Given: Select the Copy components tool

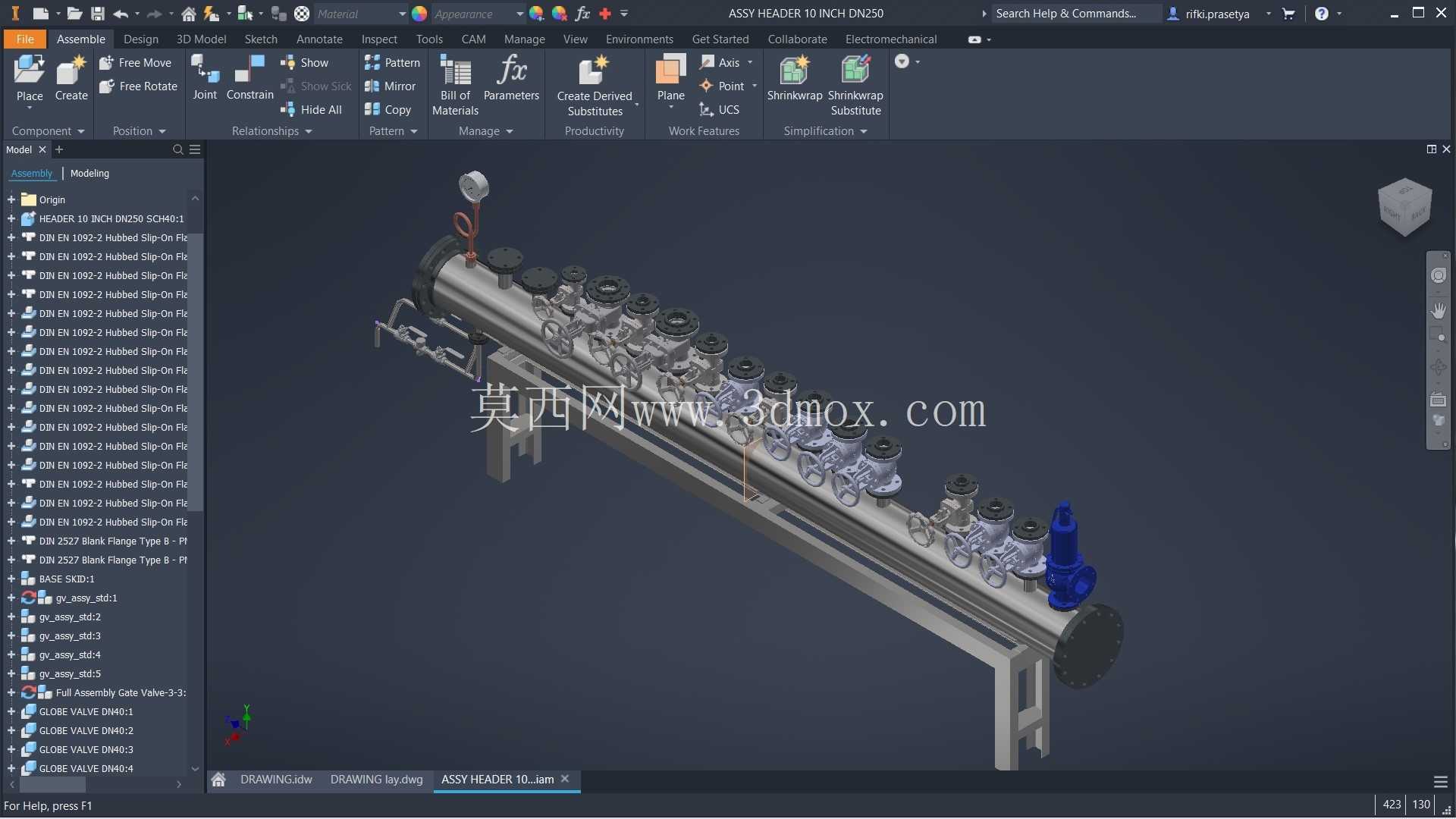Looking at the screenshot, I should [388, 110].
